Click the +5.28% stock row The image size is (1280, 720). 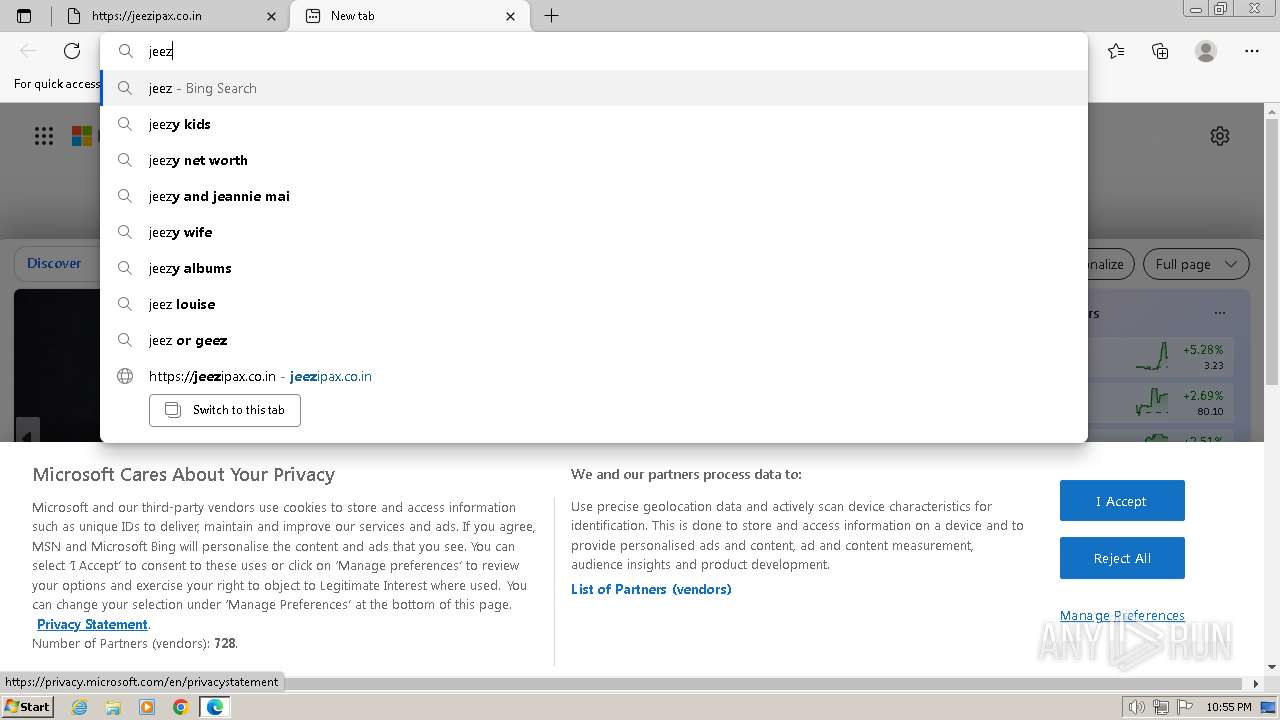coord(1161,357)
